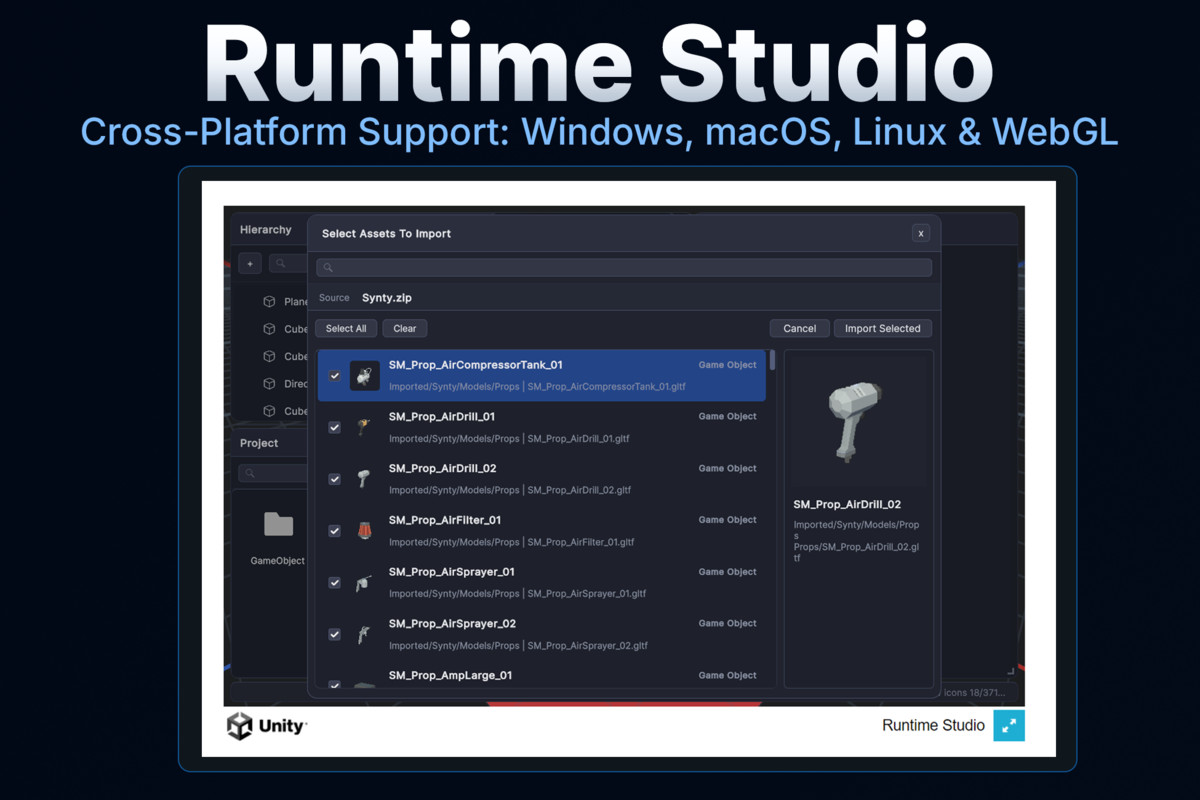Click Game Object label on AmpLarge_01 row
Image resolution: width=1200 pixels, height=800 pixels.
tap(727, 676)
